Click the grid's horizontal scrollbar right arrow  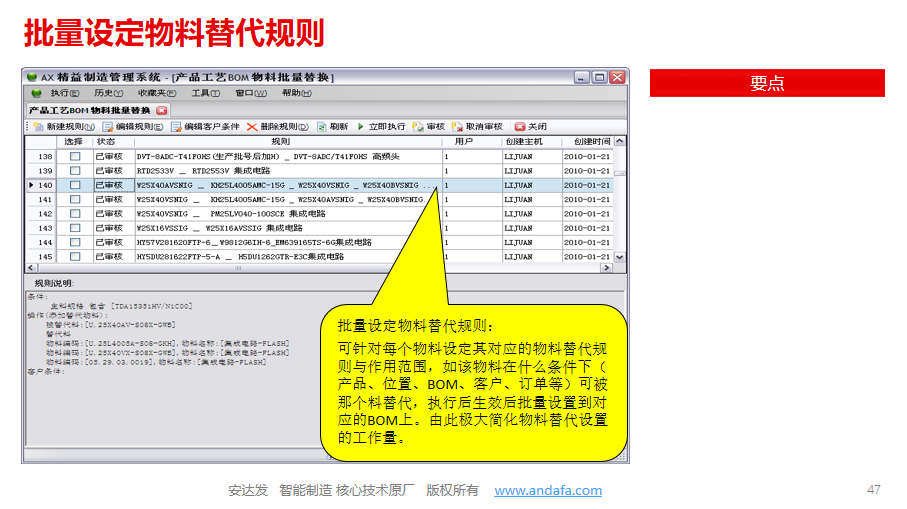point(605,268)
